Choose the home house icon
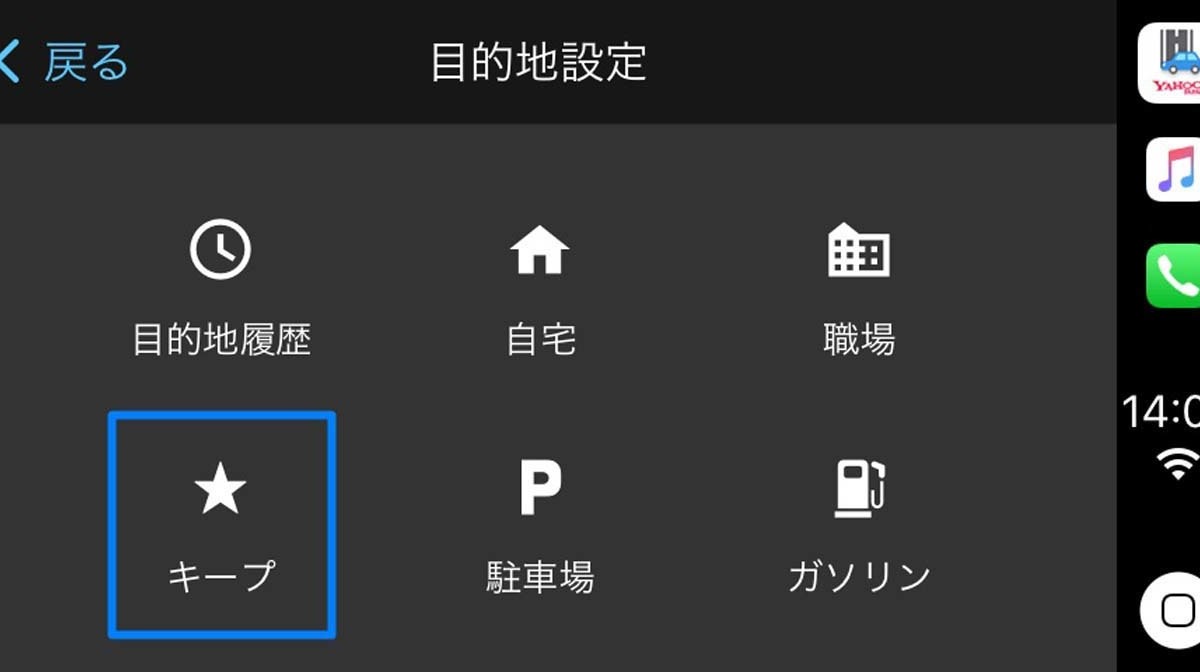Image resolution: width=1200 pixels, height=672 pixels. (539, 250)
